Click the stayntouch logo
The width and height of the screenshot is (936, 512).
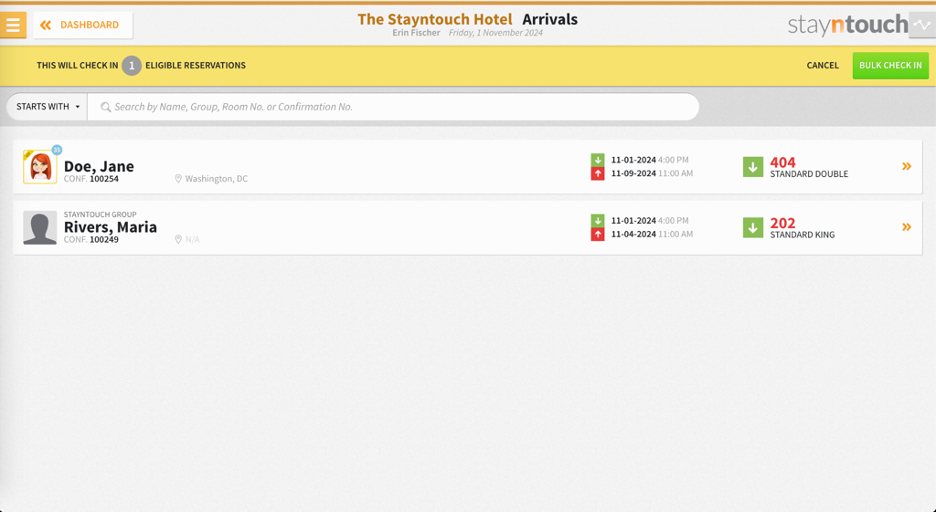click(x=848, y=24)
